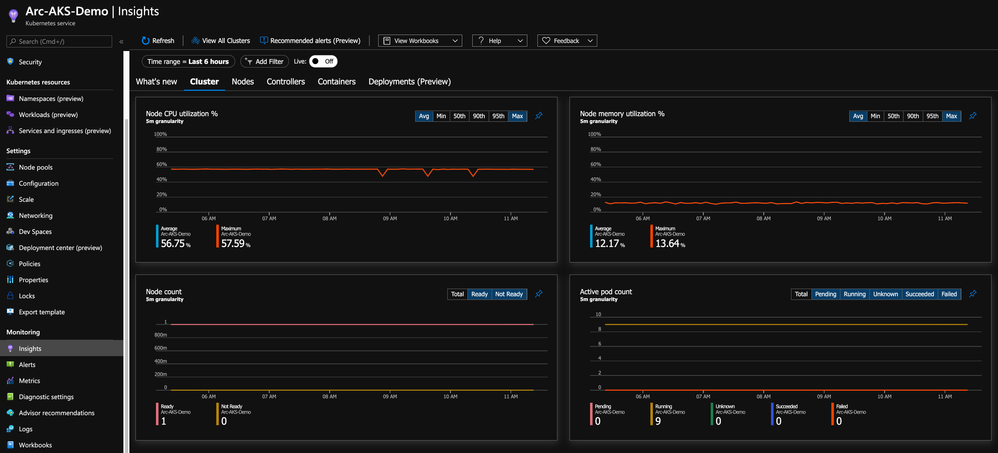Click the Policies icon
The width and height of the screenshot is (998, 453).
(x=10, y=263)
